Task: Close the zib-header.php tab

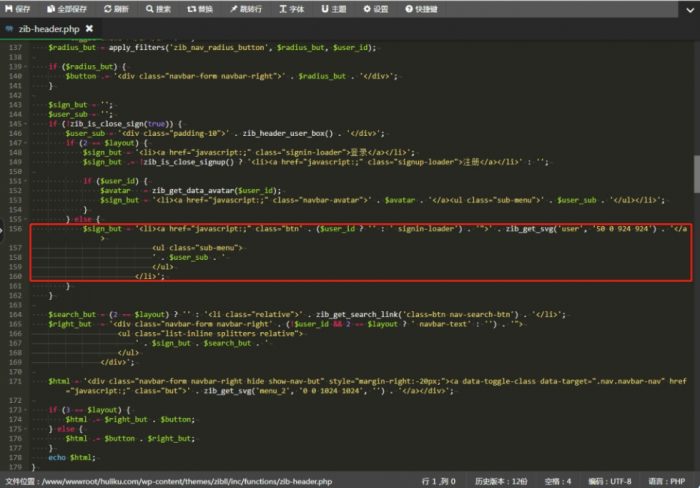Action: pos(90,29)
